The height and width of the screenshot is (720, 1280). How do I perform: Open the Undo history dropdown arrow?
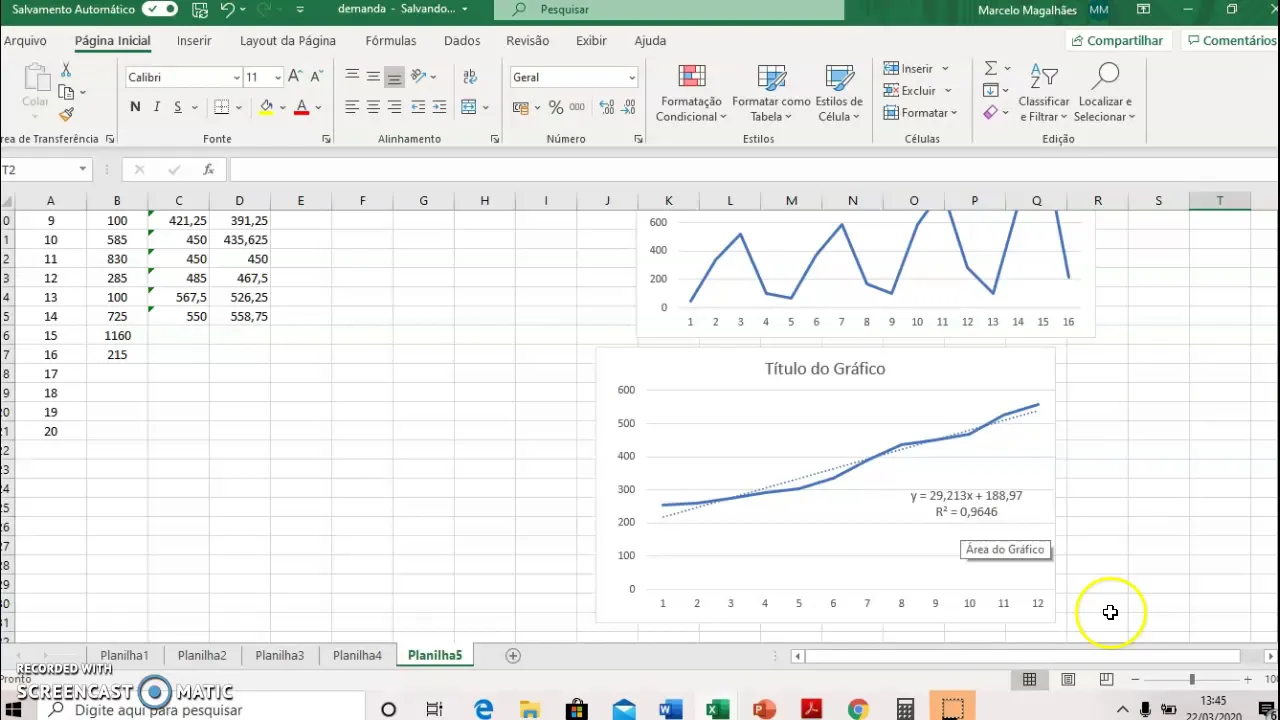coord(242,10)
